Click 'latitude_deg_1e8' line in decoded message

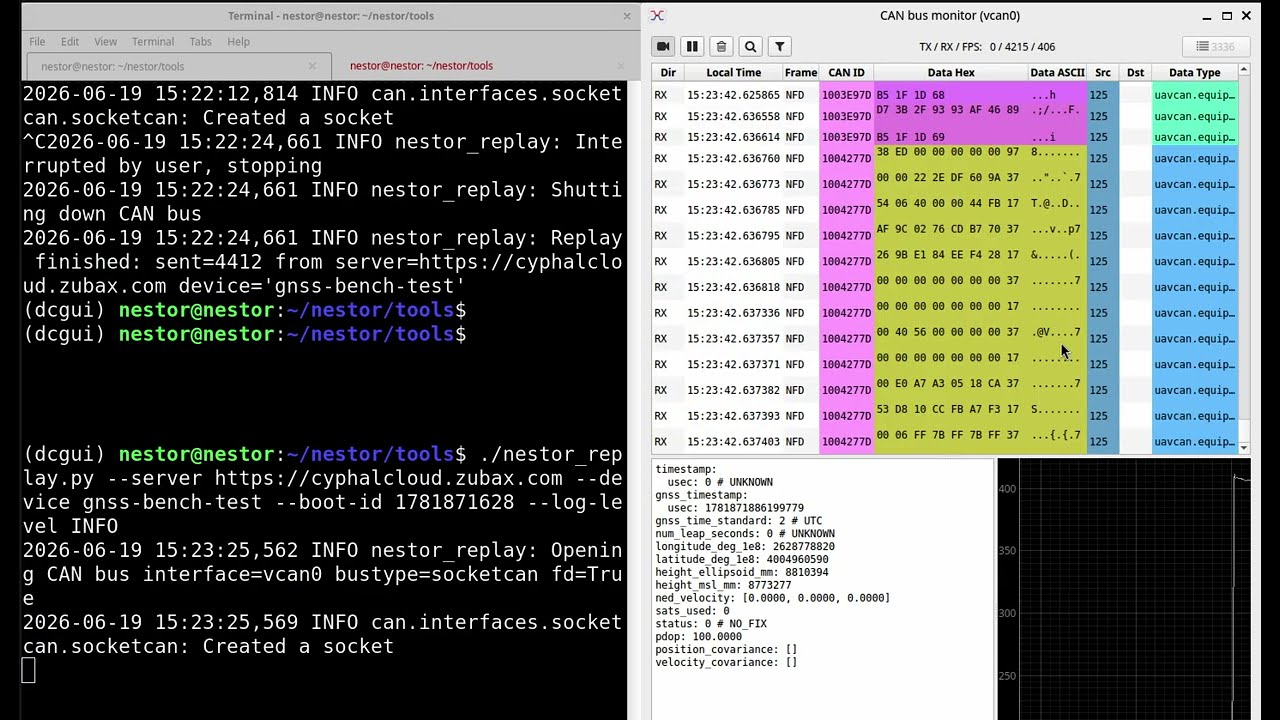(x=742, y=560)
